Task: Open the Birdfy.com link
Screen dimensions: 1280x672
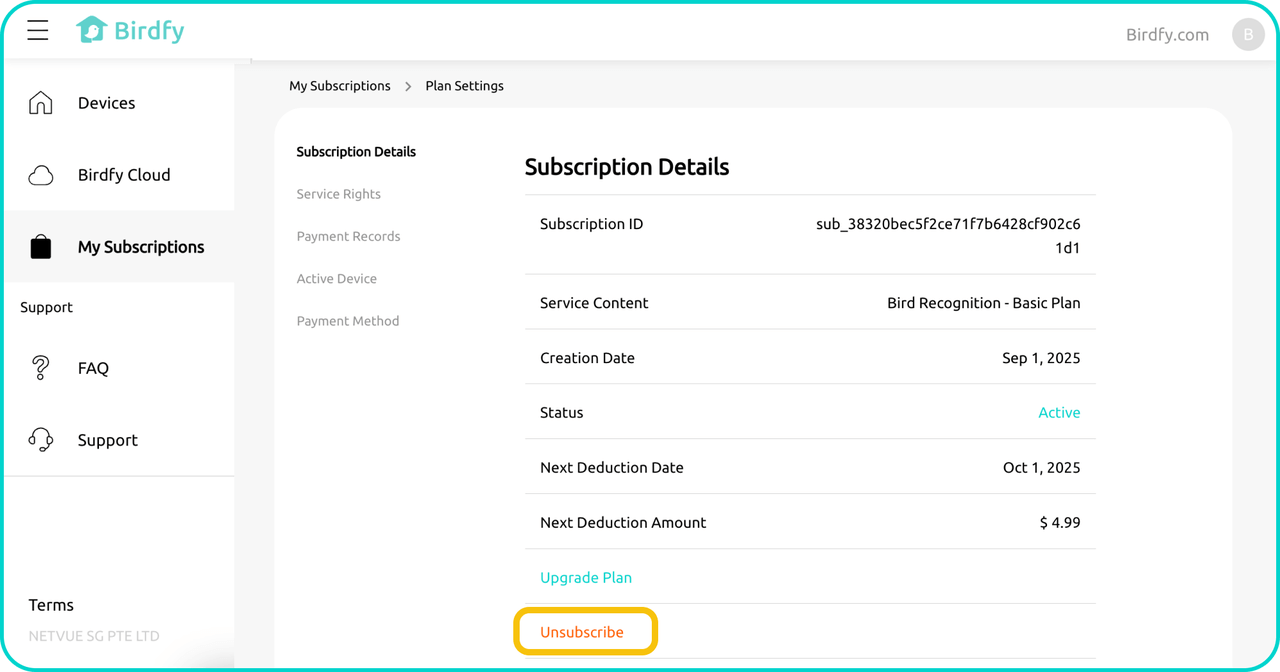Action: [1167, 35]
